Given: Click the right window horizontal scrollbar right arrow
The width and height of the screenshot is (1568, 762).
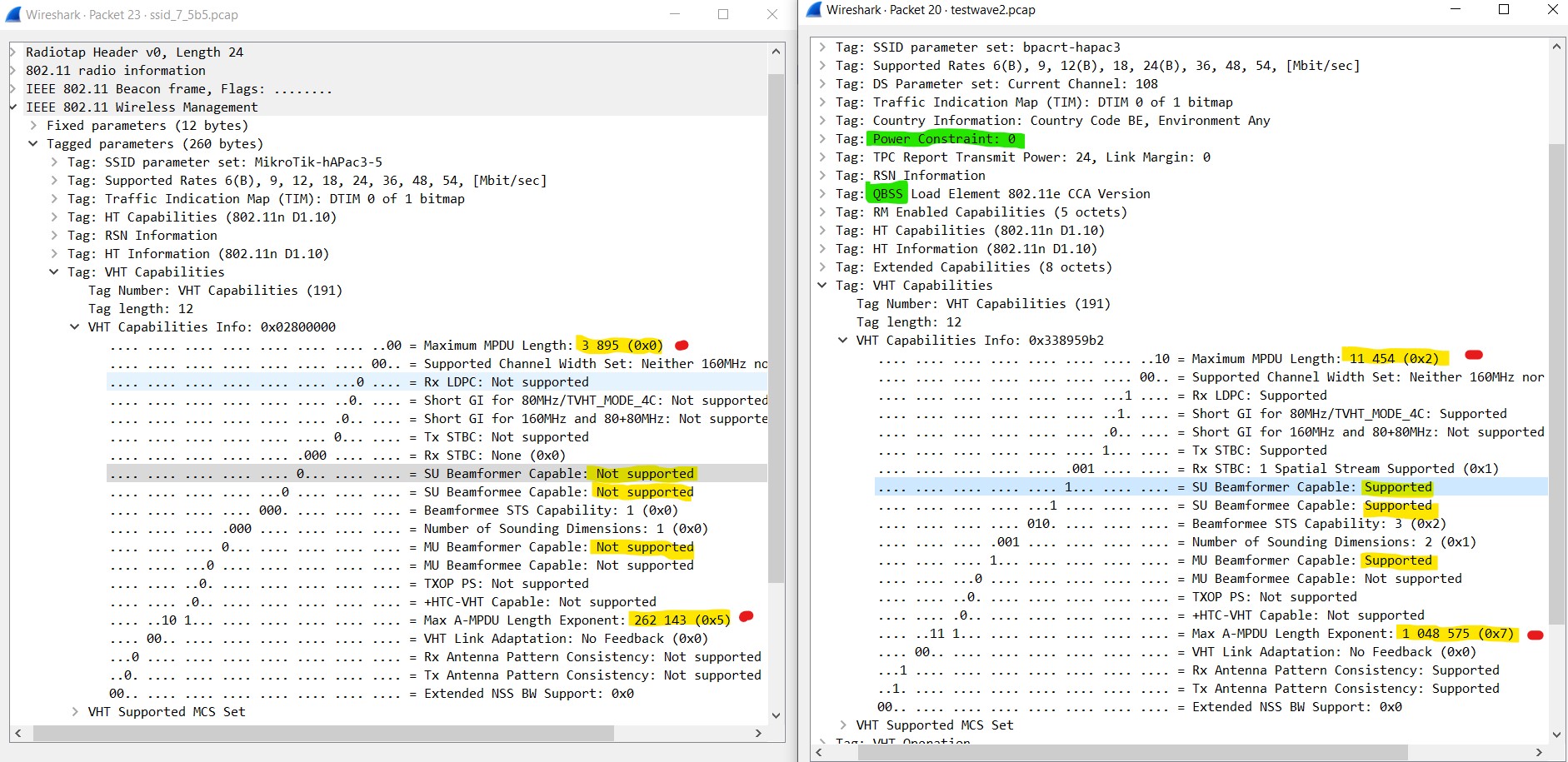Looking at the screenshot, I should pyautogui.click(x=1539, y=752).
